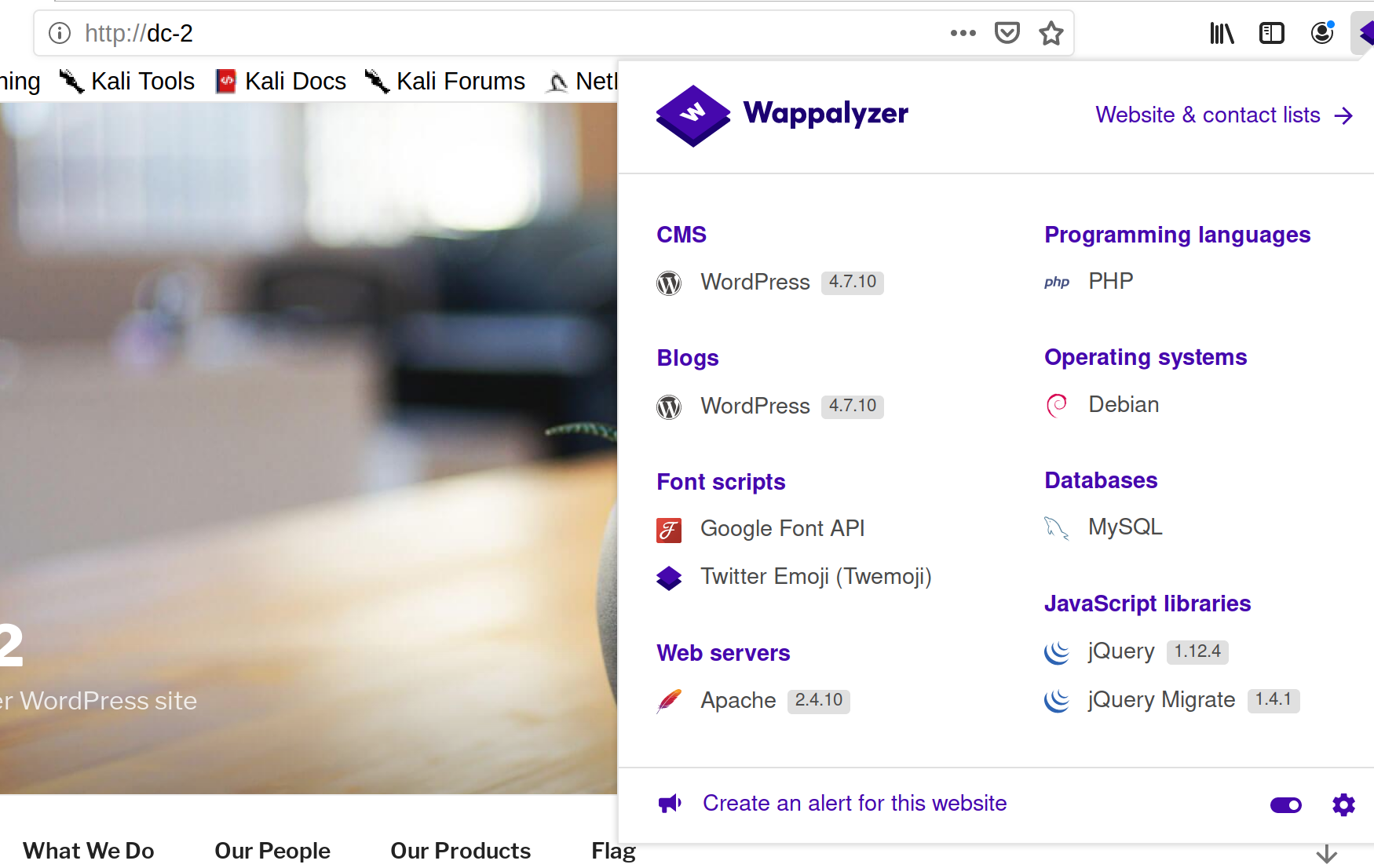Click the jQuery 1.12.4 version badge
Viewport: 1374px width, 868px height.
tap(1197, 652)
